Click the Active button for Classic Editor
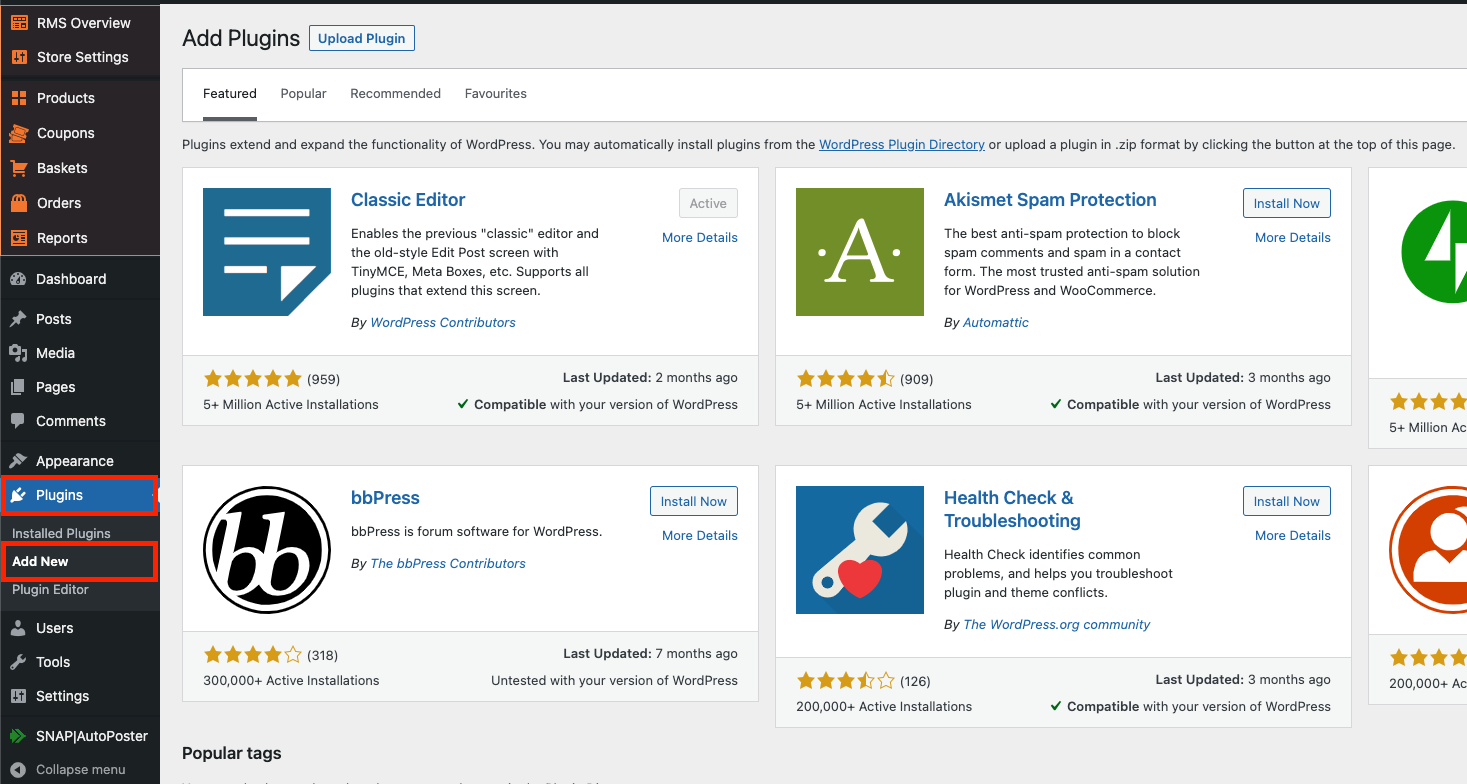 click(x=708, y=203)
